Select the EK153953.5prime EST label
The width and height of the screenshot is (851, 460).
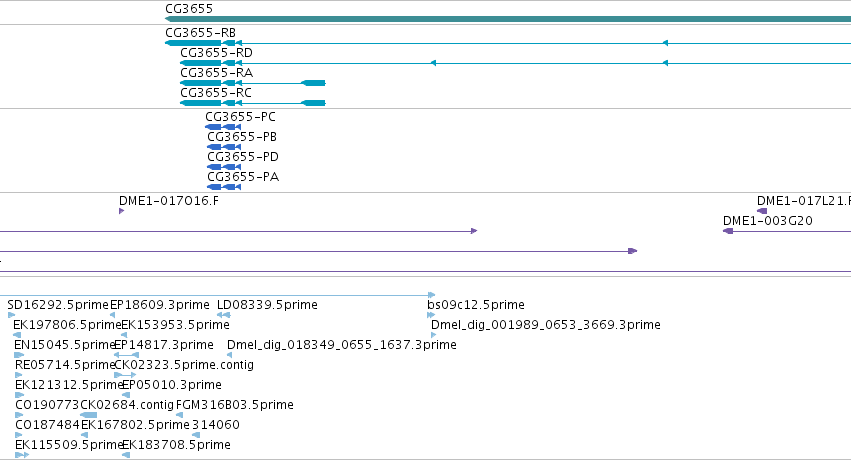tap(175, 325)
